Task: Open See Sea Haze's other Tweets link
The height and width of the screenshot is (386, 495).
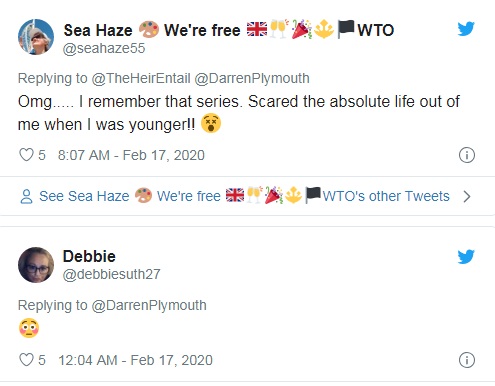Action: (x=244, y=196)
